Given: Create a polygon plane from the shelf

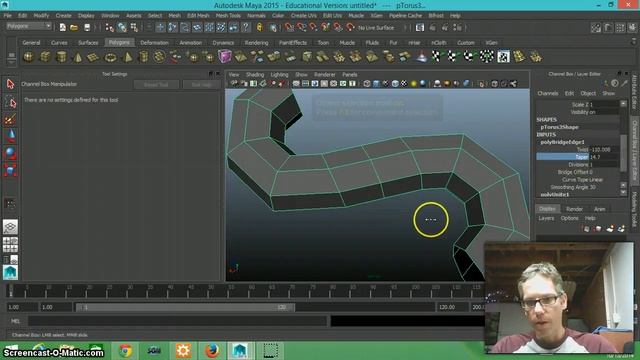Looking at the screenshot, I should click(x=93, y=57).
